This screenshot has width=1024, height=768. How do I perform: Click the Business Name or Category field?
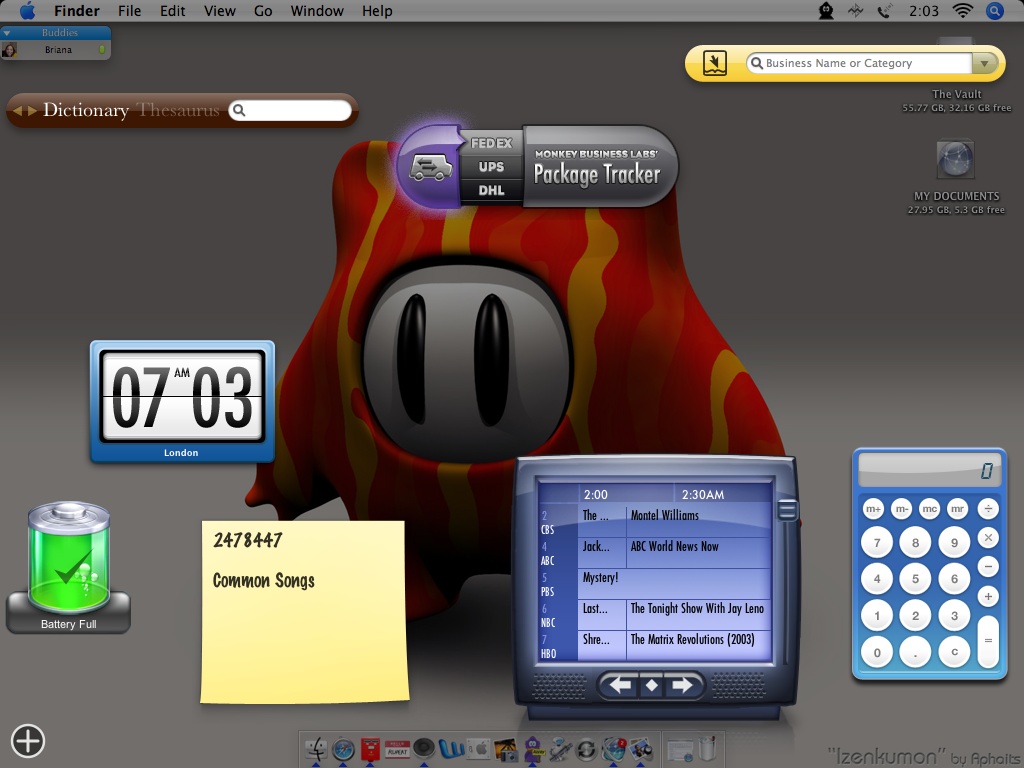coord(859,63)
